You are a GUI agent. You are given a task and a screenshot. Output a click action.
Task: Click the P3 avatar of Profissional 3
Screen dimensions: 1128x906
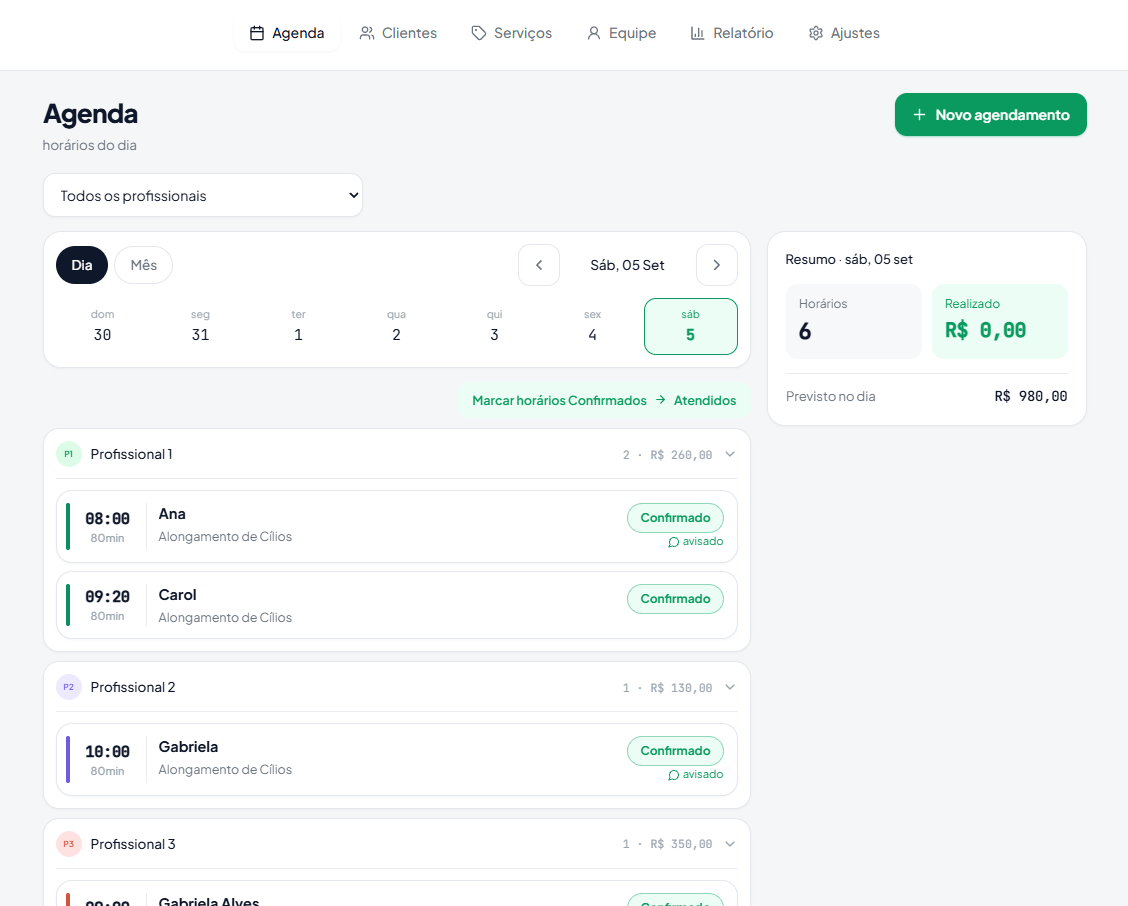(68, 844)
